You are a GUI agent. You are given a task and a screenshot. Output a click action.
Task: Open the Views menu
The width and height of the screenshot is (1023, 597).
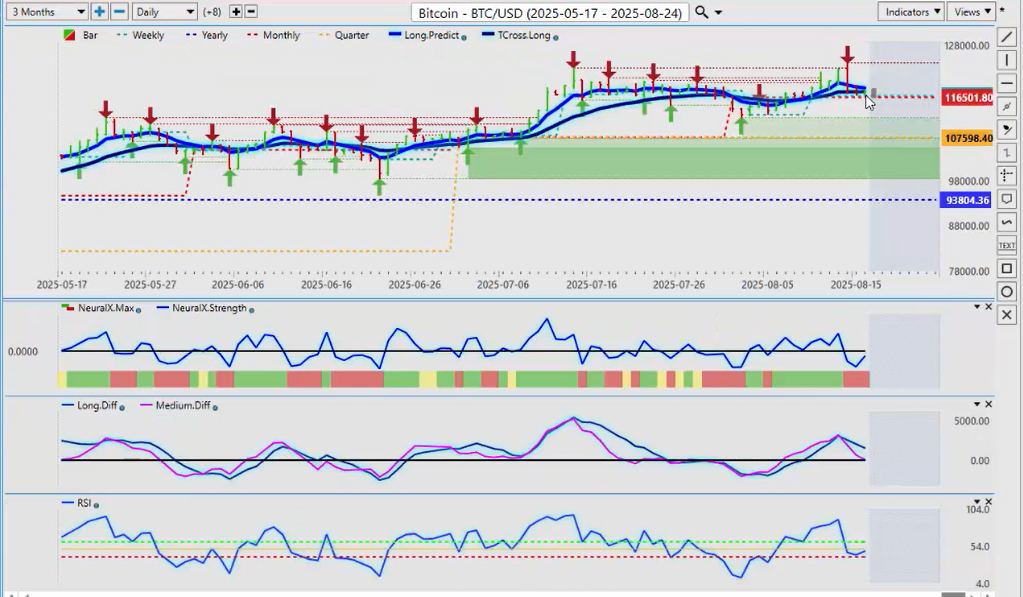pyautogui.click(x=972, y=12)
